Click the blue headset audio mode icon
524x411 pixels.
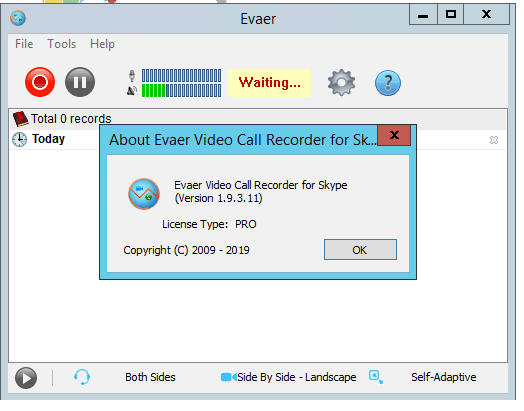[x=82, y=377]
